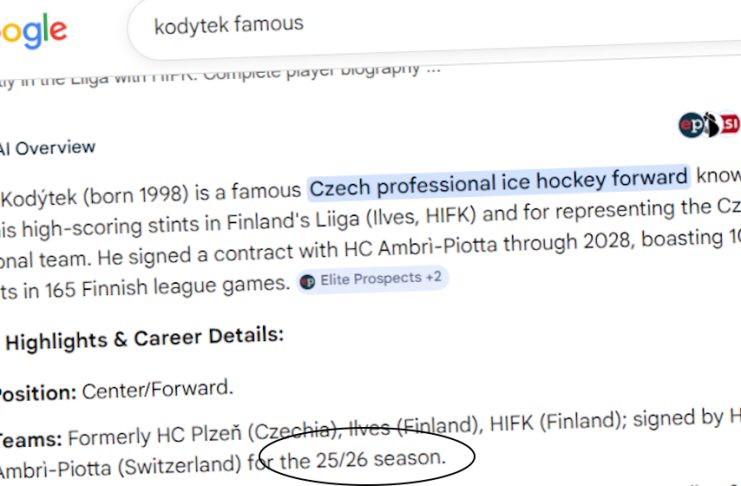Click highlighted 'Czech professional ice hockey forward' text
Image resolution: width=741 pixels, height=486 pixels.
click(498, 182)
